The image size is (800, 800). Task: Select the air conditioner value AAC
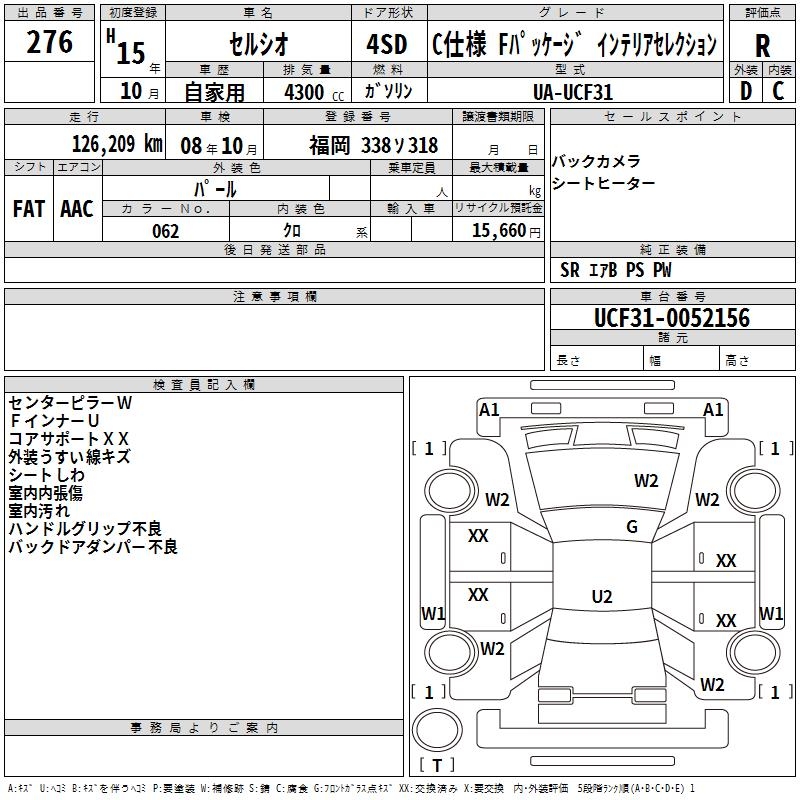[77, 209]
